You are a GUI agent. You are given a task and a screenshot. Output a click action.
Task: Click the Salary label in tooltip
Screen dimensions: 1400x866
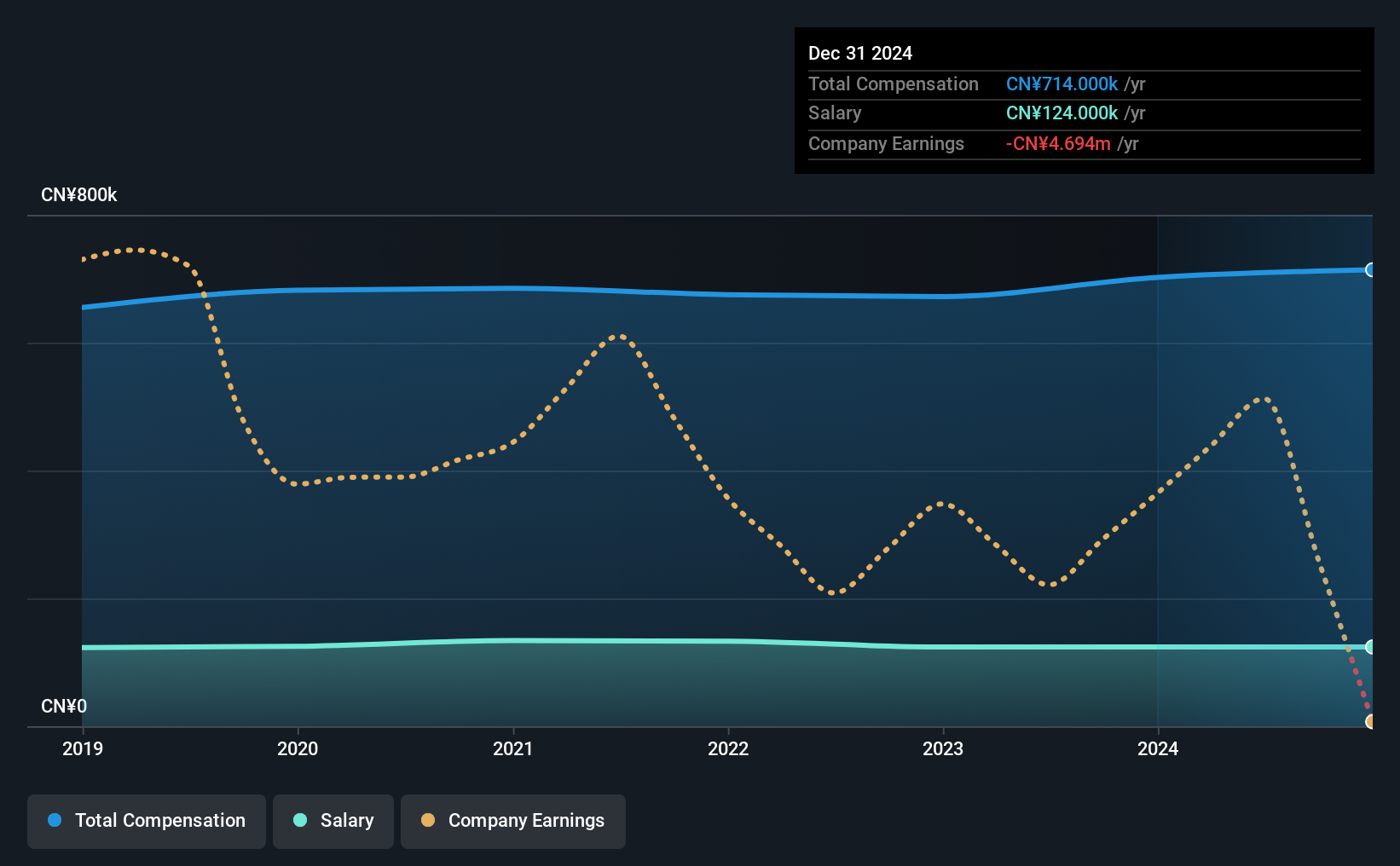(835, 113)
